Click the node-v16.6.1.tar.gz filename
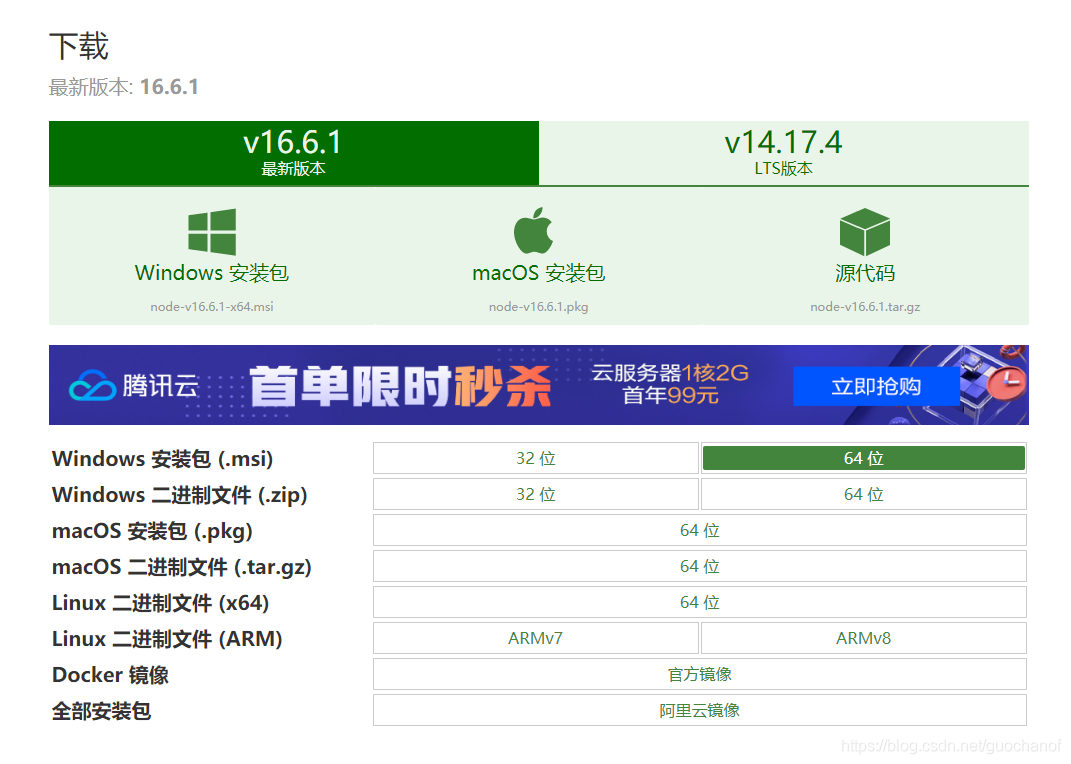The image size is (1071, 764). pos(865,307)
